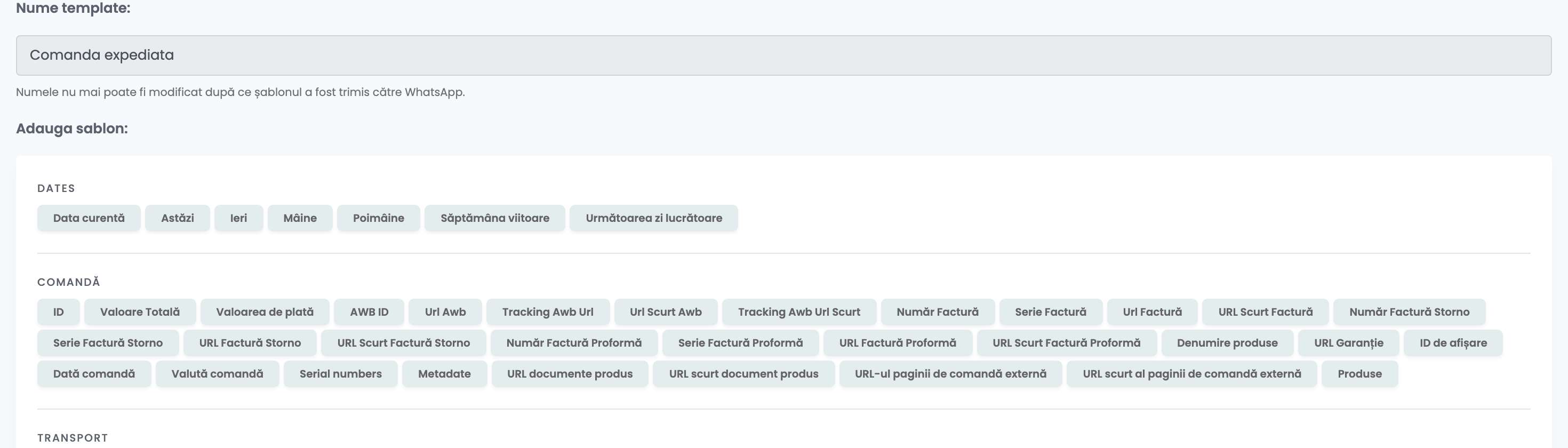Select the Mâine date tag
This screenshot has width=1568, height=448.
pyautogui.click(x=300, y=218)
